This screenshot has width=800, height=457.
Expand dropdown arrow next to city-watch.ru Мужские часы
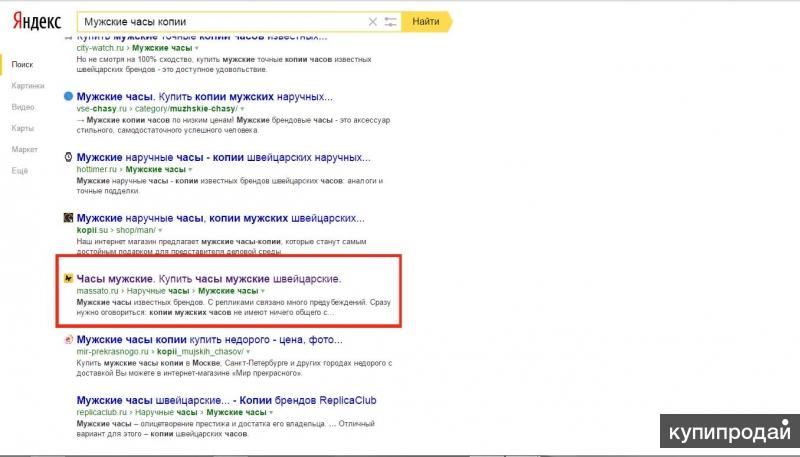(197, 48)
